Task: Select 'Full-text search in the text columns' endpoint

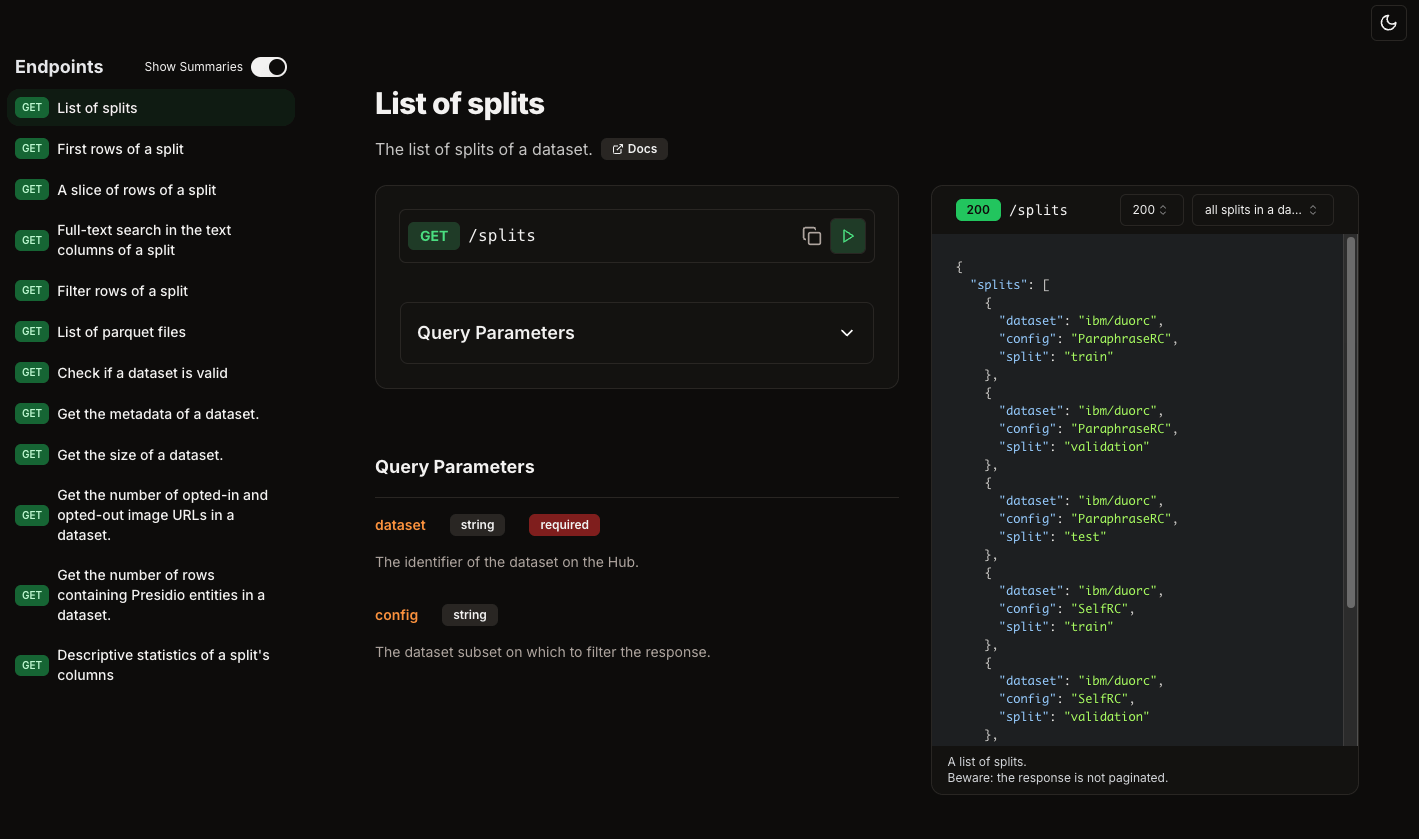Action: coord(145,240)
